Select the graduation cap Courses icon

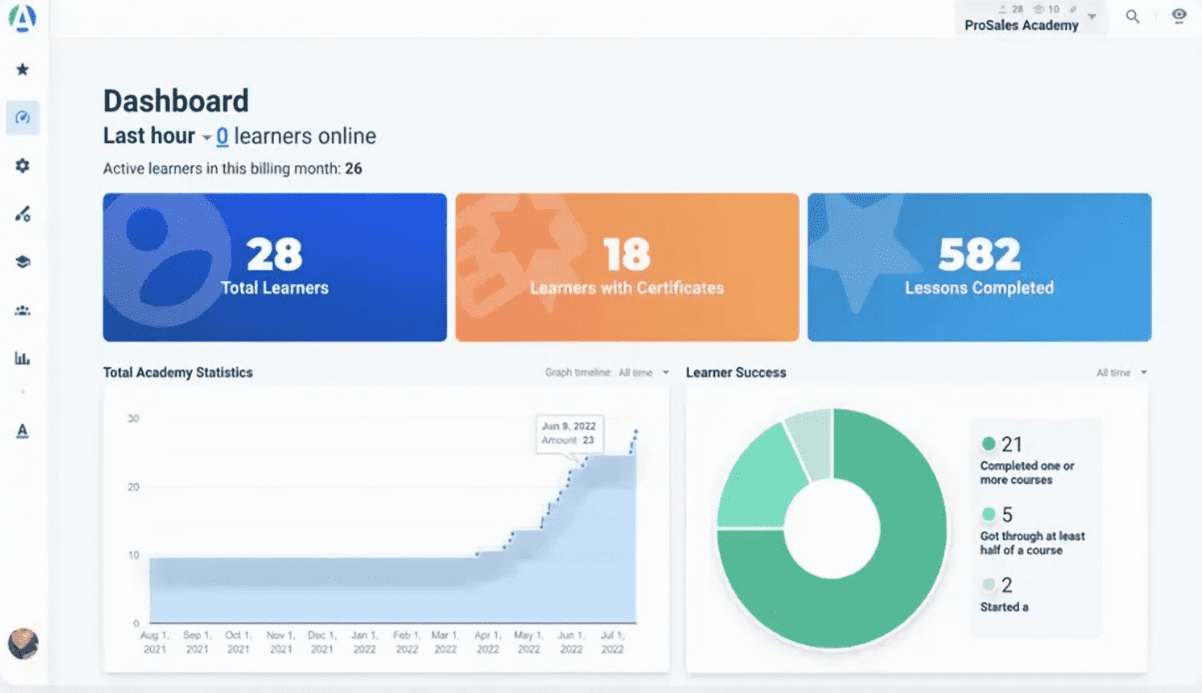pyautogui.click(x=22, y=261)
